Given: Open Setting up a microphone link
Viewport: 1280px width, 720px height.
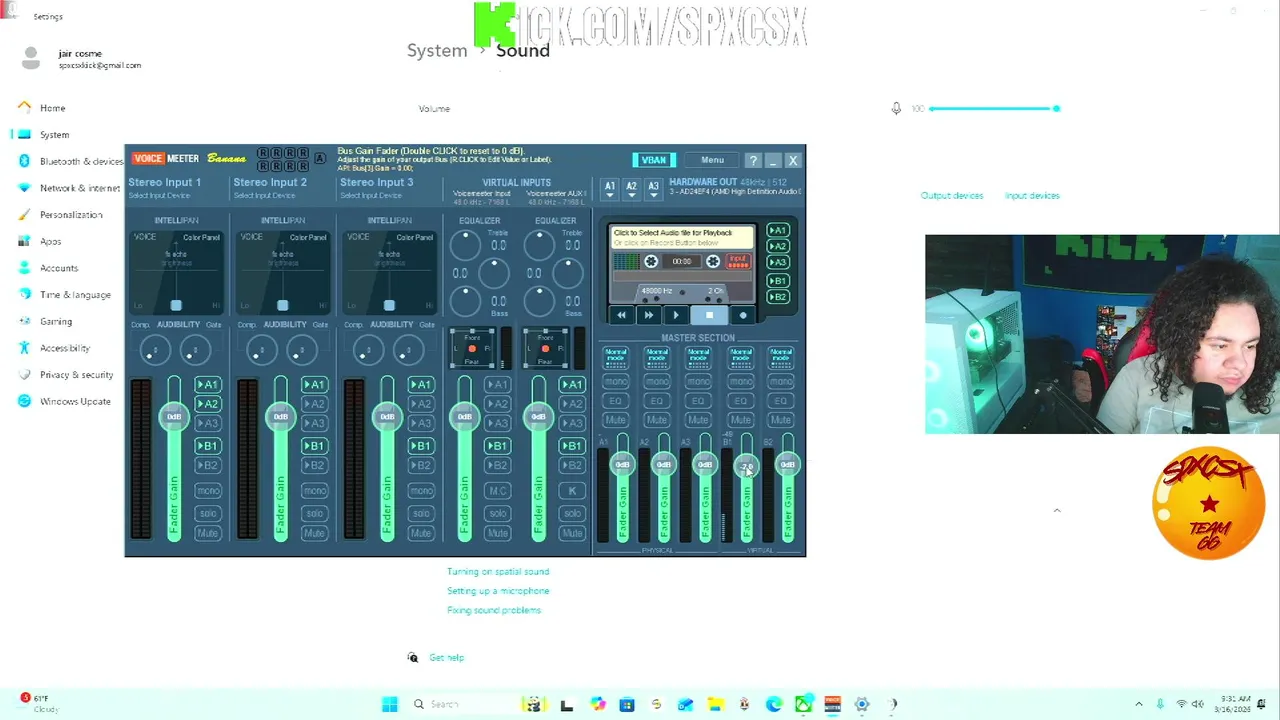Looking at the screenshot, I should pos(498,591).
